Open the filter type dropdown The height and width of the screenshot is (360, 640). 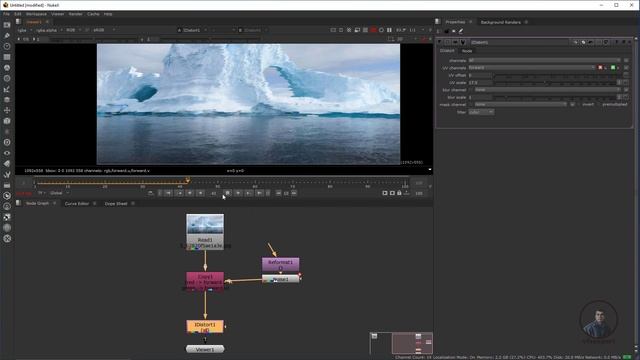(481, 112)
